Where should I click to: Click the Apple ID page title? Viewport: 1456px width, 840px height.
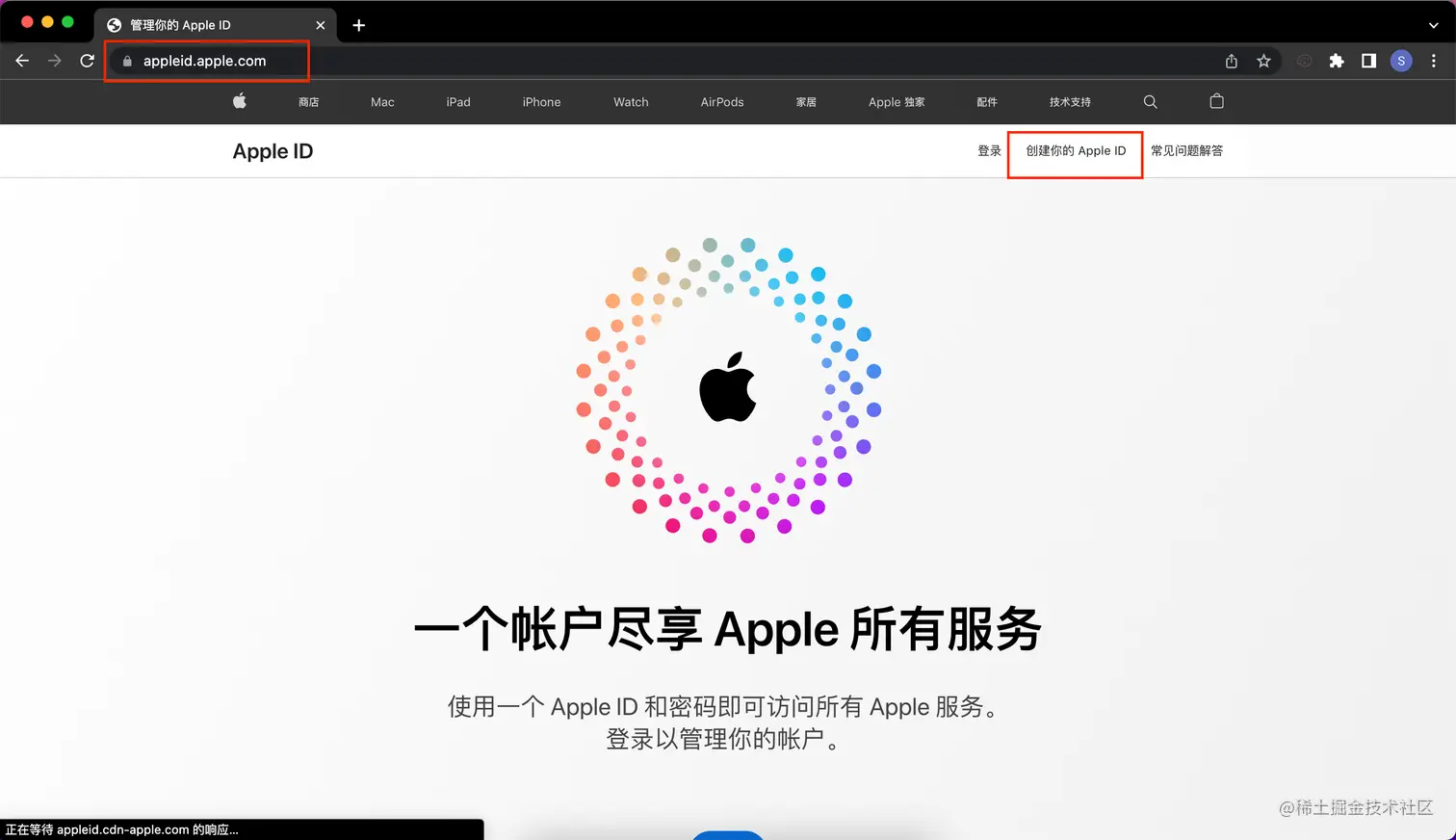273,151
